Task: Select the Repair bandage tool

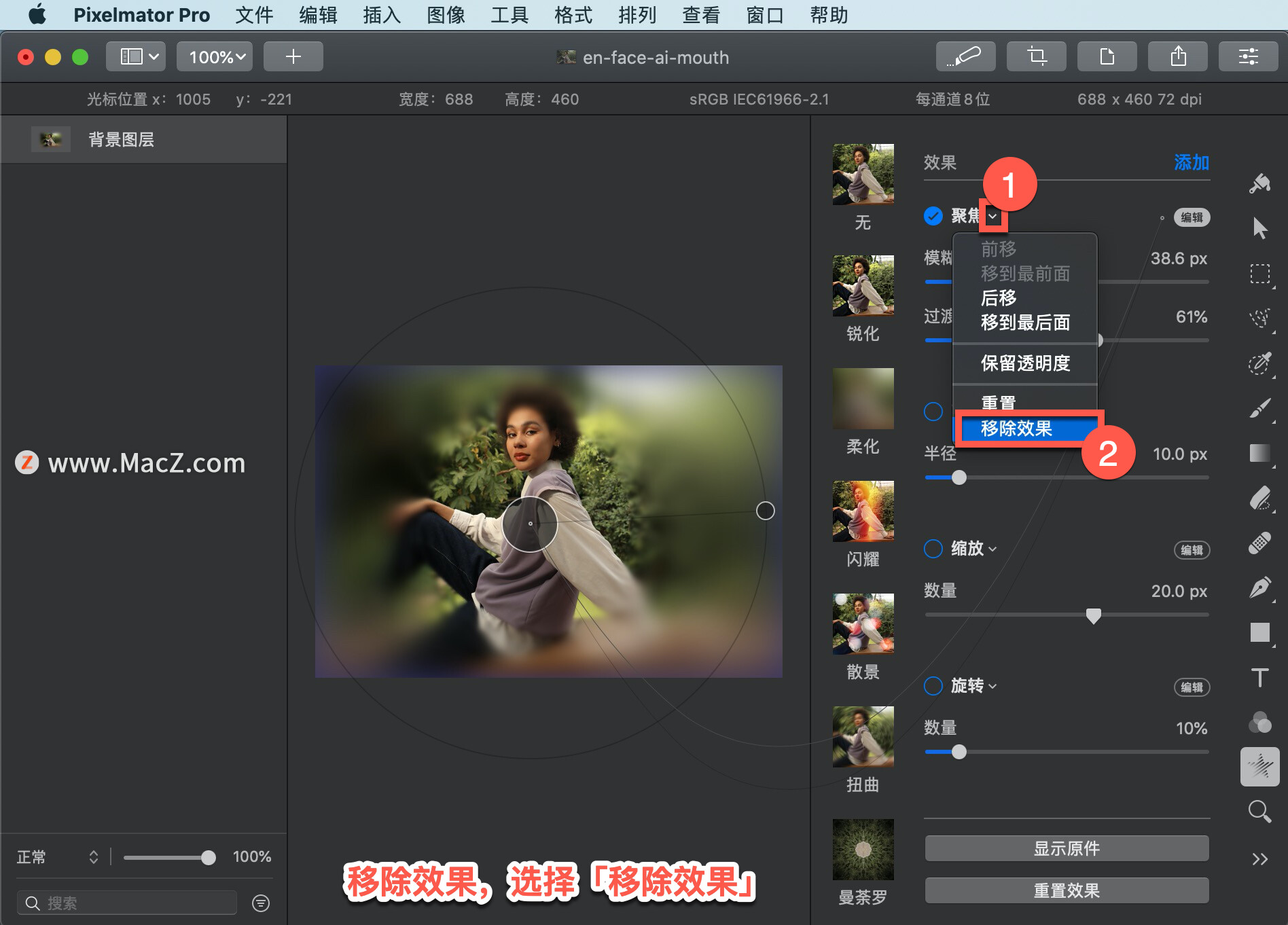Action: point(1260,543)
